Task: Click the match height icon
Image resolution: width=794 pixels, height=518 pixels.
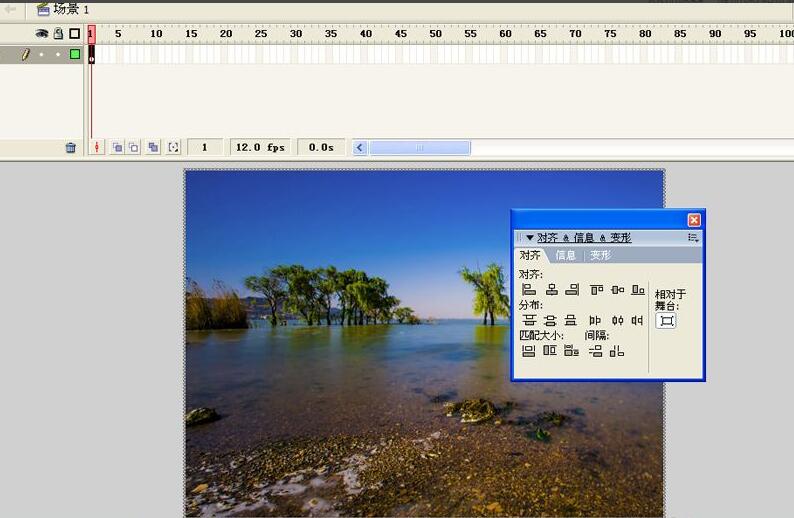Action: pyautogui.click(x=550, y=350)
